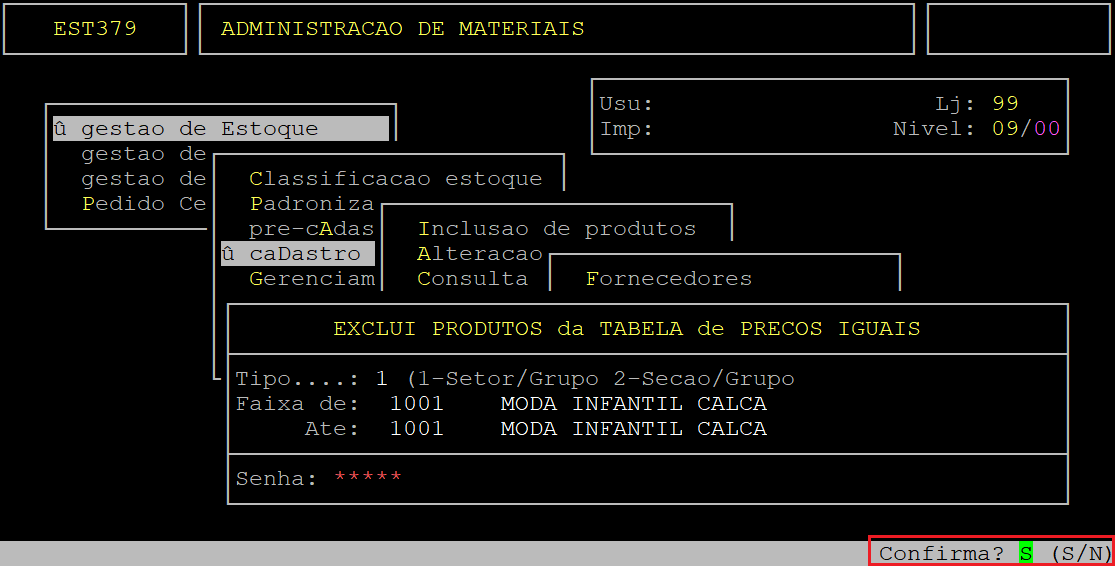Focus the Senha password field

[368, 478]
